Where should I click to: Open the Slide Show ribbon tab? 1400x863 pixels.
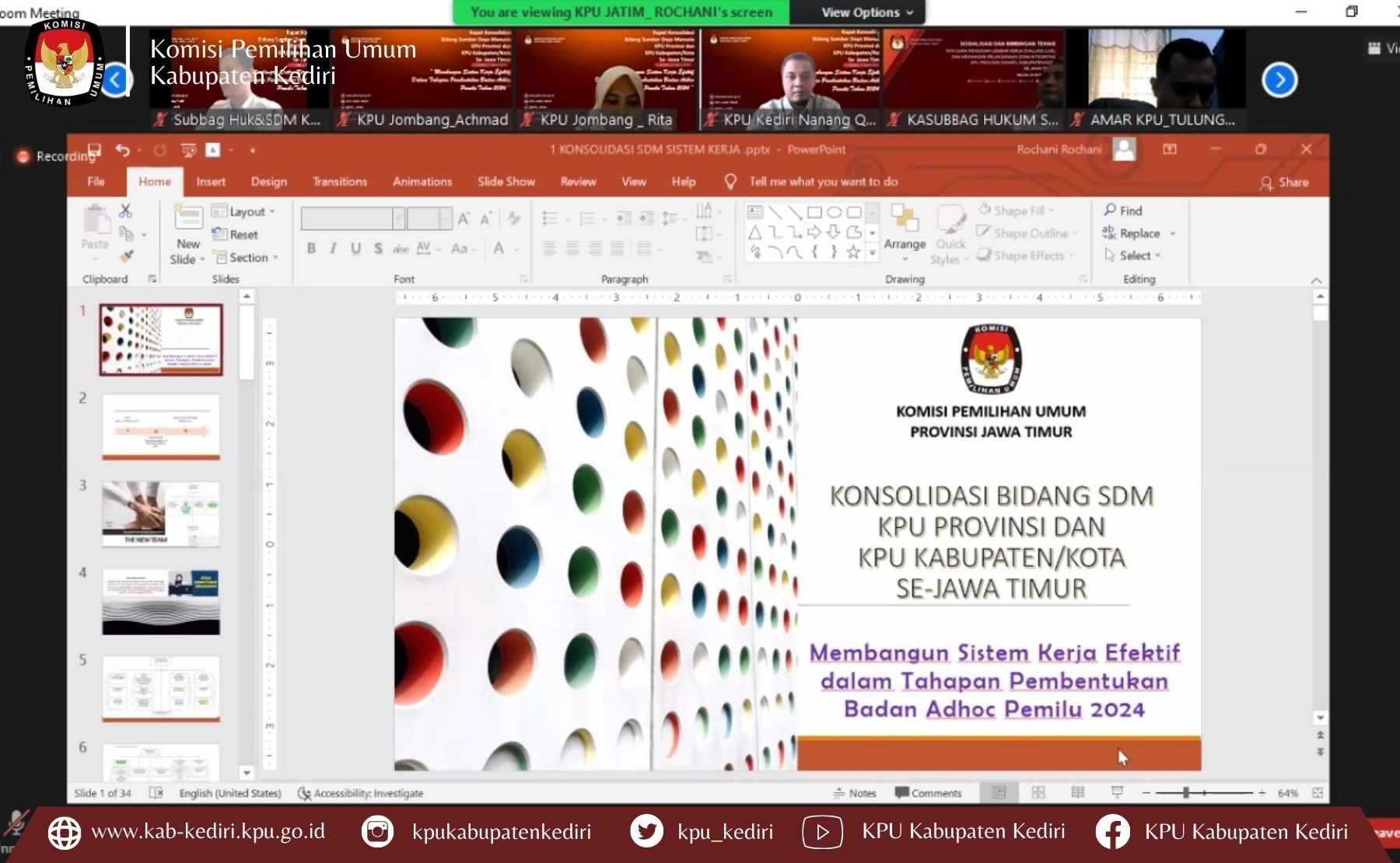tap(506, 182)
